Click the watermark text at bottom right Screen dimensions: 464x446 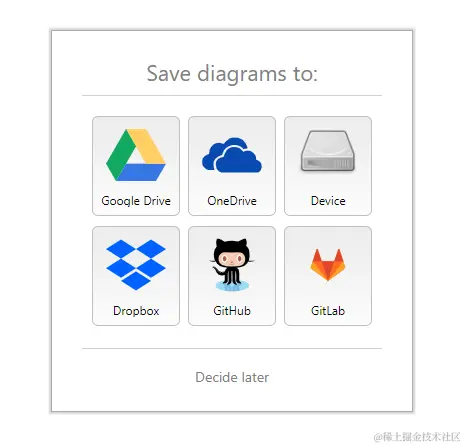[417, 437]
